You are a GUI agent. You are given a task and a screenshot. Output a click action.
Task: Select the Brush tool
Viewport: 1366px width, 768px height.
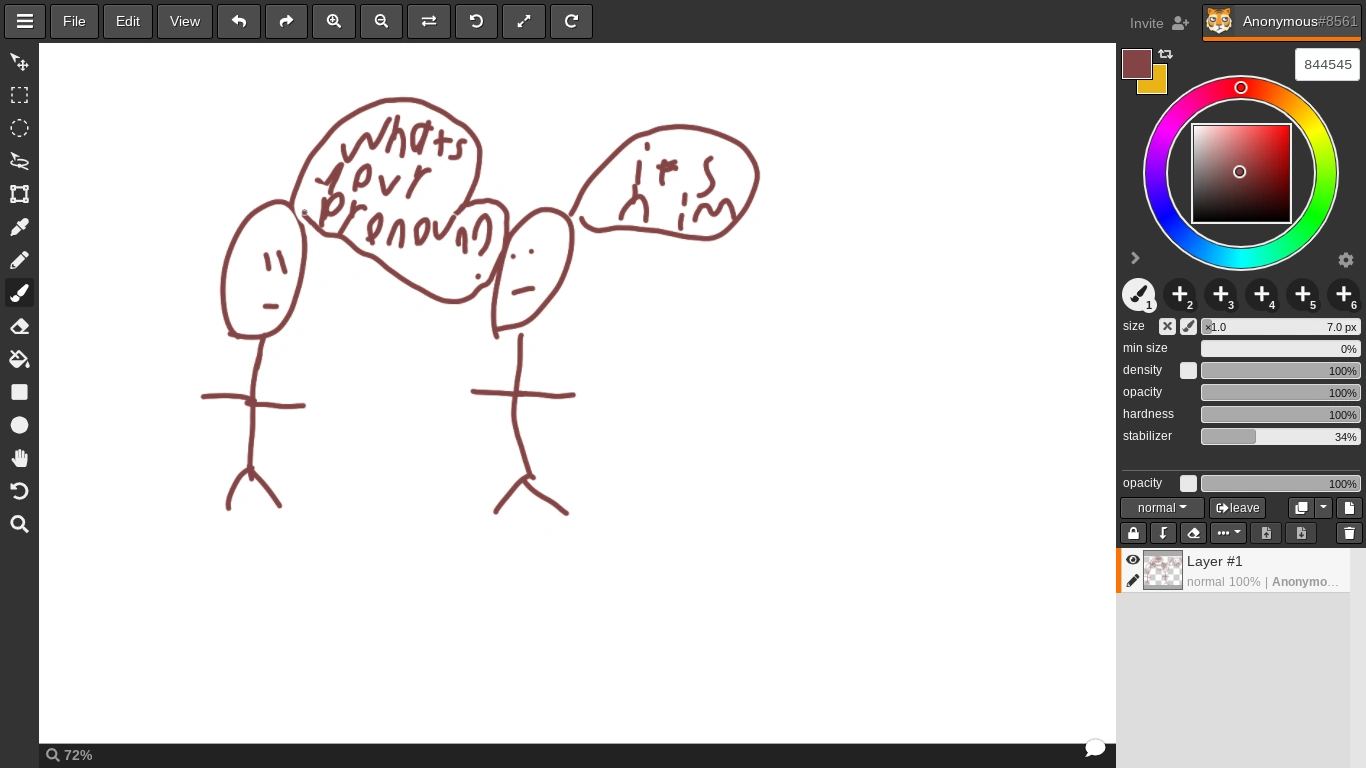(19, 293)
